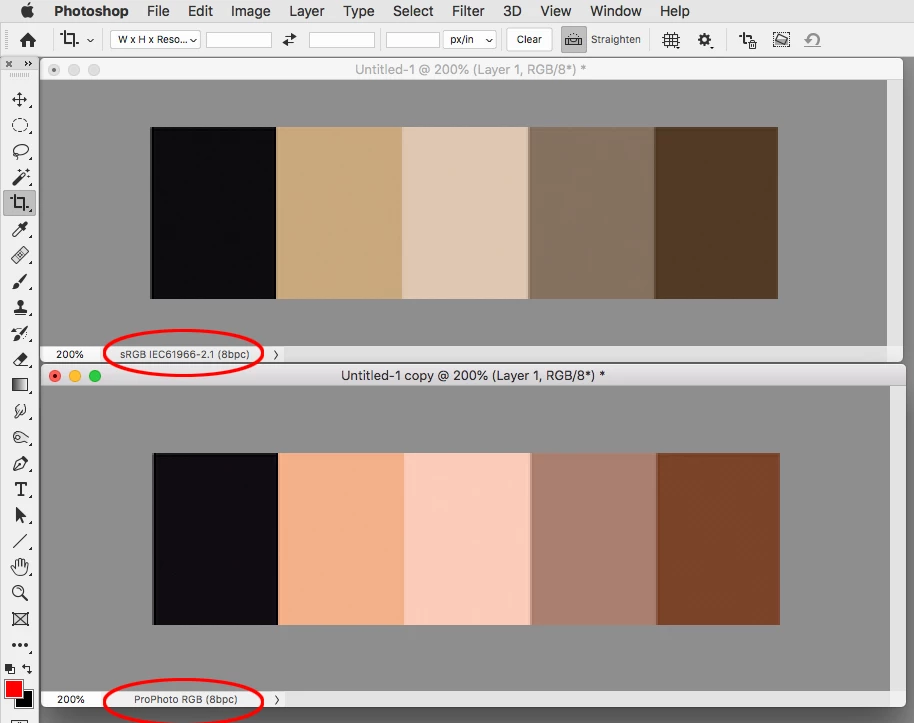914x723 pixels.
Task: Expand the tools panel double-arrow
Action: point(27,64)
